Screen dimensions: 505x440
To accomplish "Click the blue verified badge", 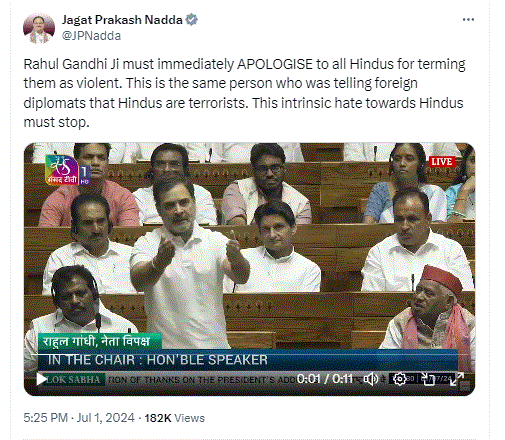I will coord(191,20).
